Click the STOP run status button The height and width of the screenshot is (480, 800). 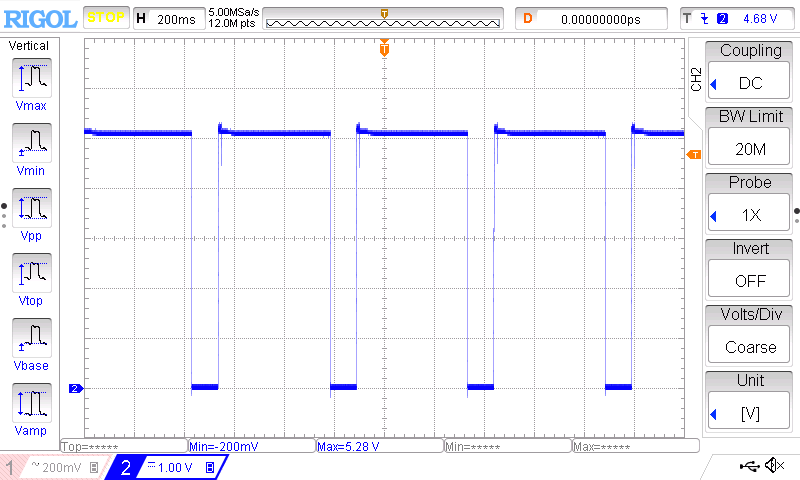(x=105, y=18)
